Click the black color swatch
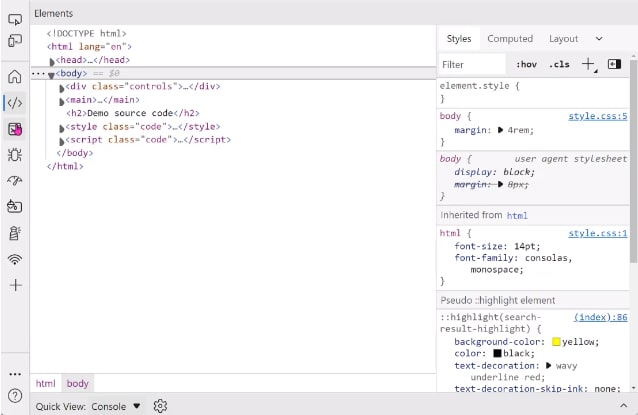Screen dimensions: 638x415 [498, 353]
